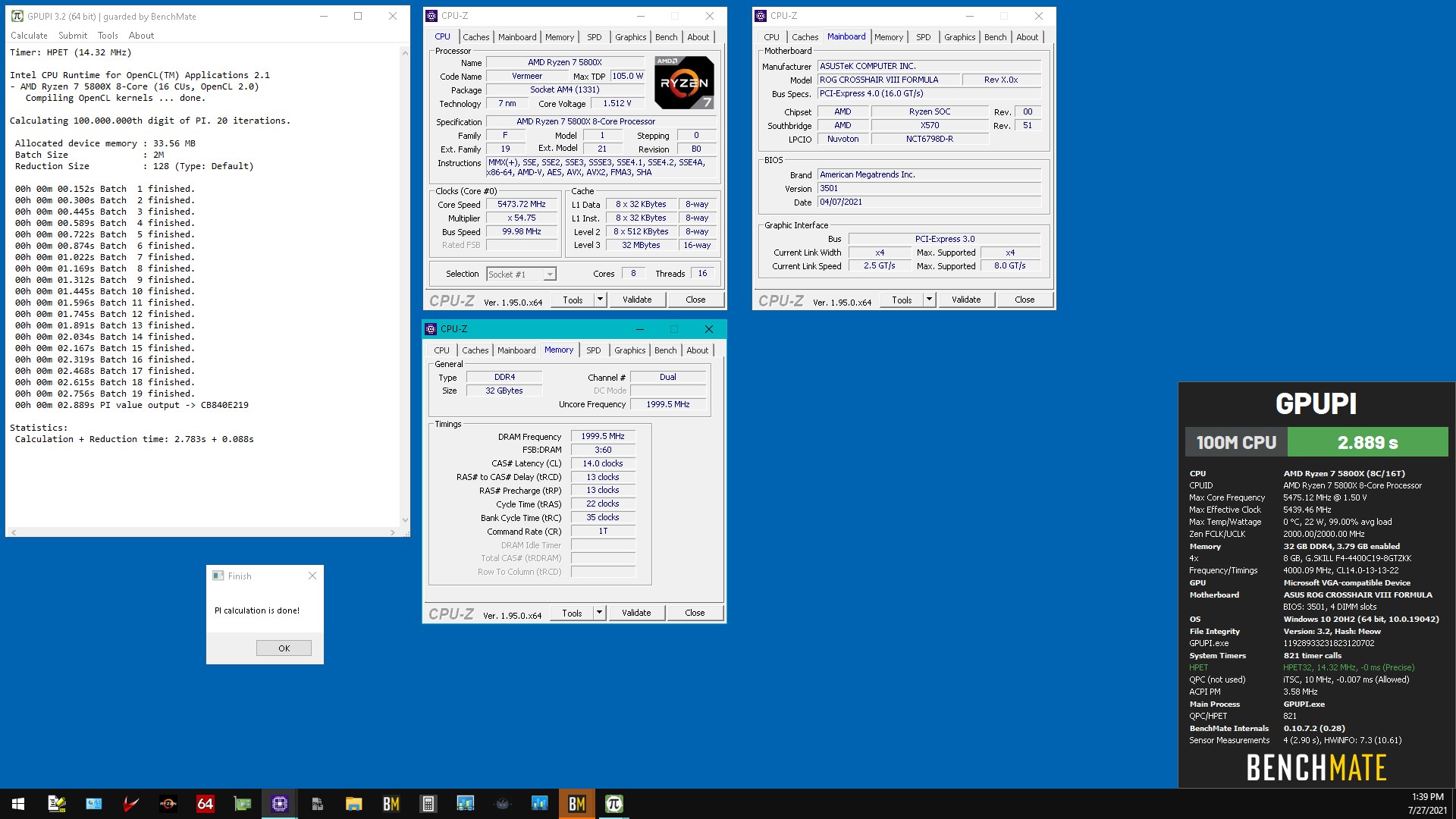Launch the Ryzen Master taskbar icon
1456x819 pixels.
(168, 804)
